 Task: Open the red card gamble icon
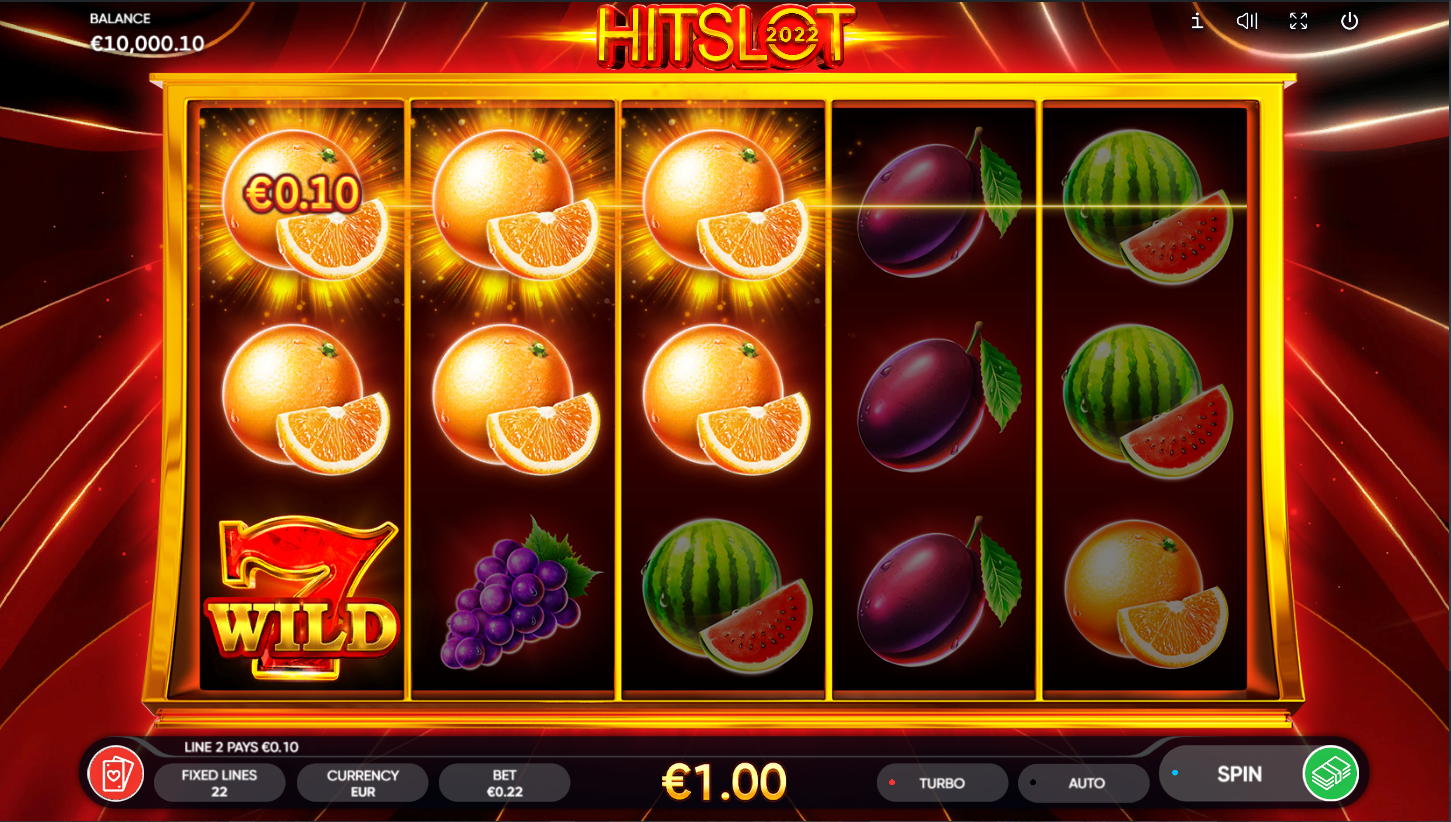click(x=116, y=774)
